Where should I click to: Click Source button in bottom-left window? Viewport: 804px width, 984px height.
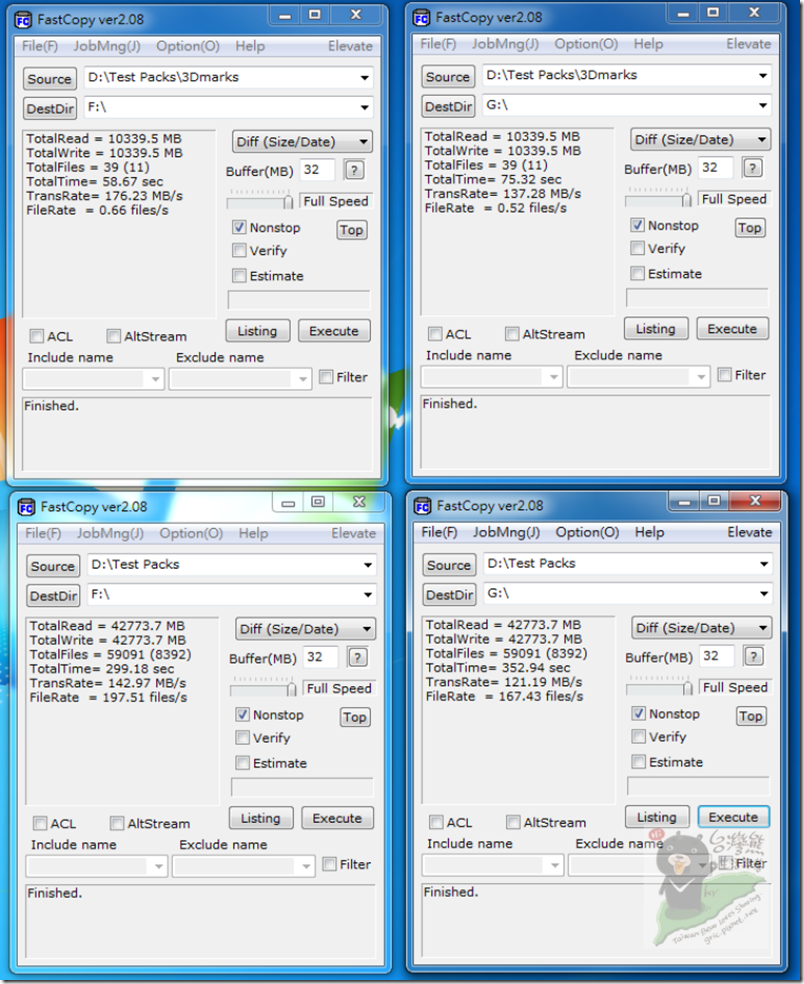pos(53,566)
